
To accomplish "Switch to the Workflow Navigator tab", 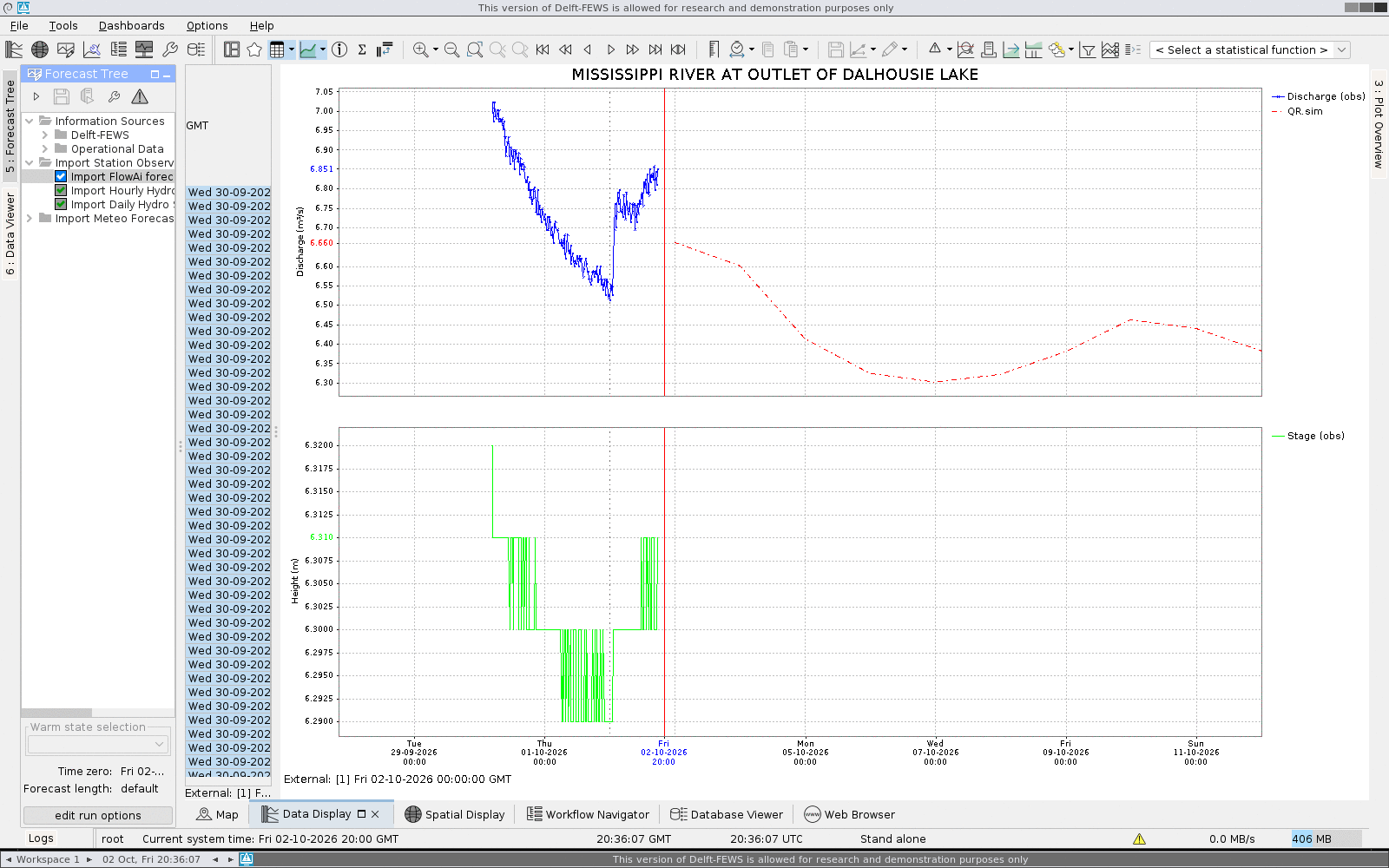I will coord(588,814).
